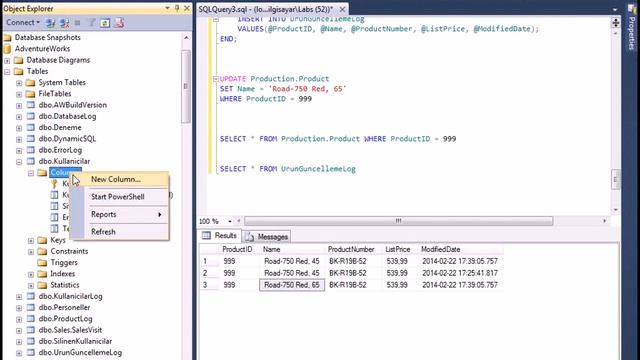Viewport: 640px width, 360px height.
Task: Expand the Keys folder under Kullanicilar
Action: point(31,240)
